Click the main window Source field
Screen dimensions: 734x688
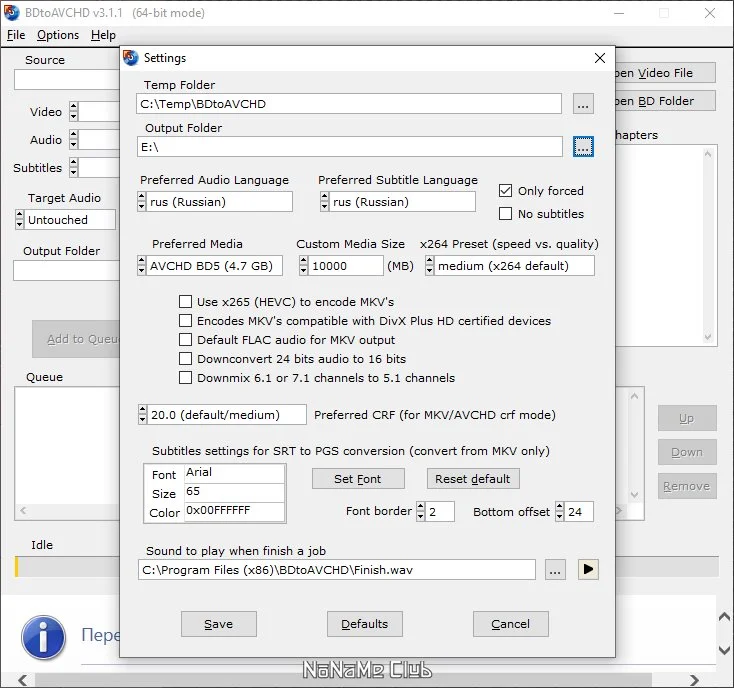(67, 80)
